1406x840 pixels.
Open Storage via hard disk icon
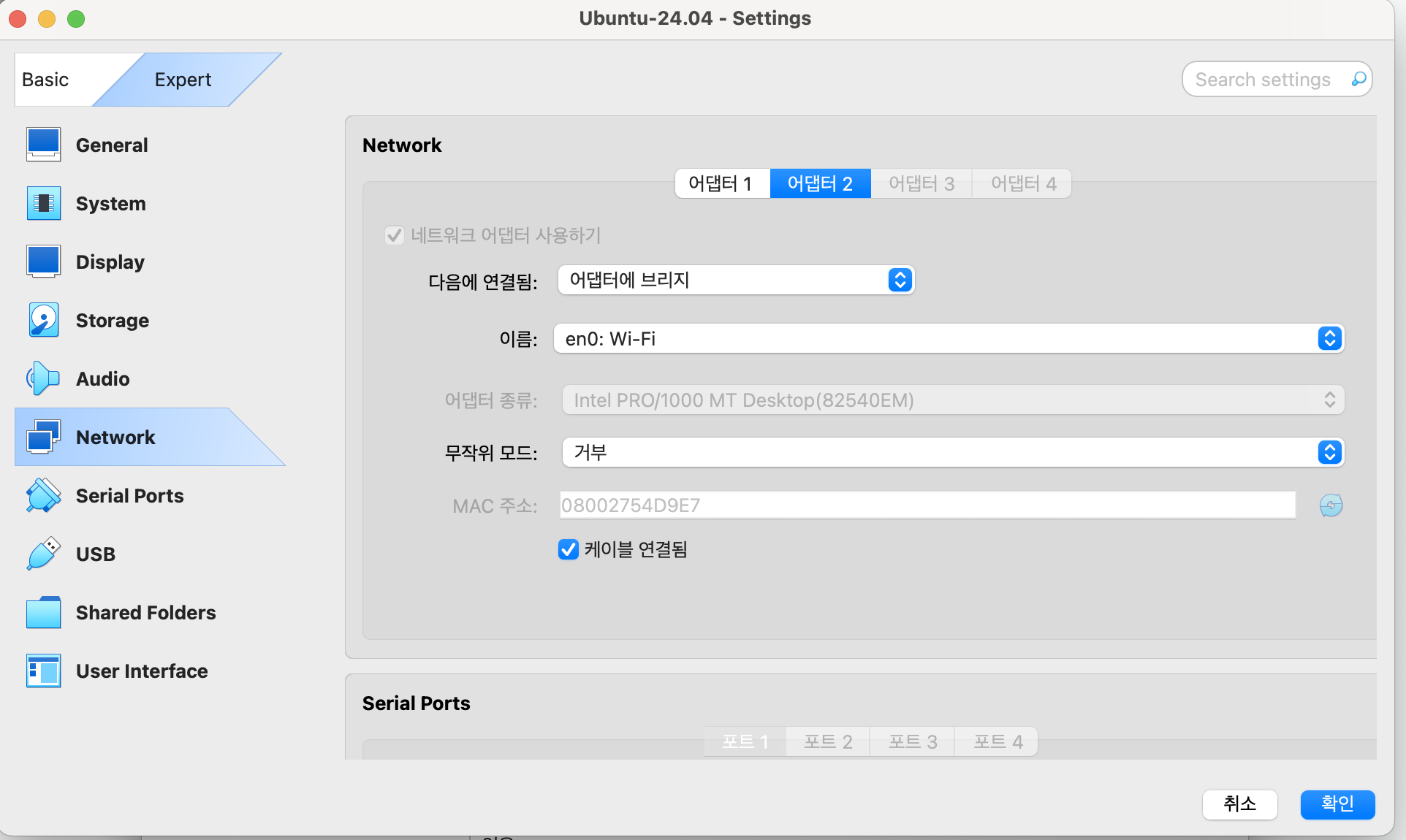pyautogui.click(x=43, y=320)
